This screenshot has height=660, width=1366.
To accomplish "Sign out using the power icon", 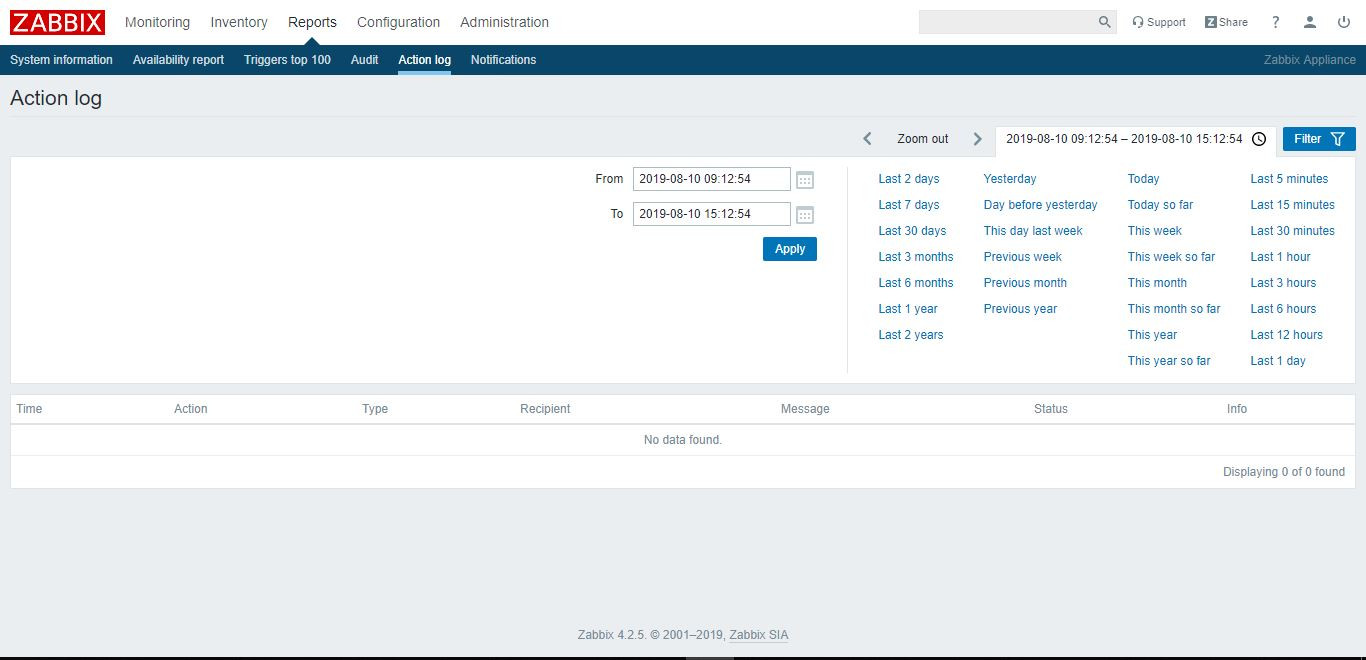I will coord(1344,21).
